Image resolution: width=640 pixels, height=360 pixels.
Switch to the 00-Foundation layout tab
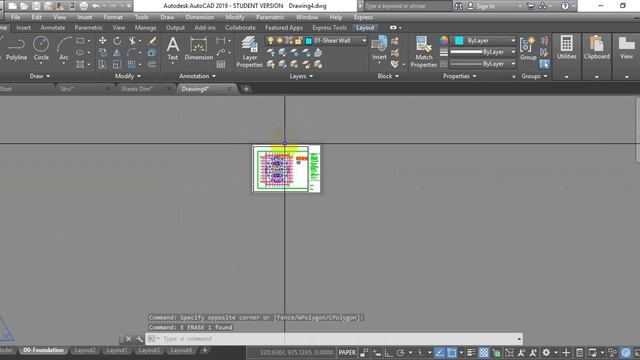[x=43, y=350]
